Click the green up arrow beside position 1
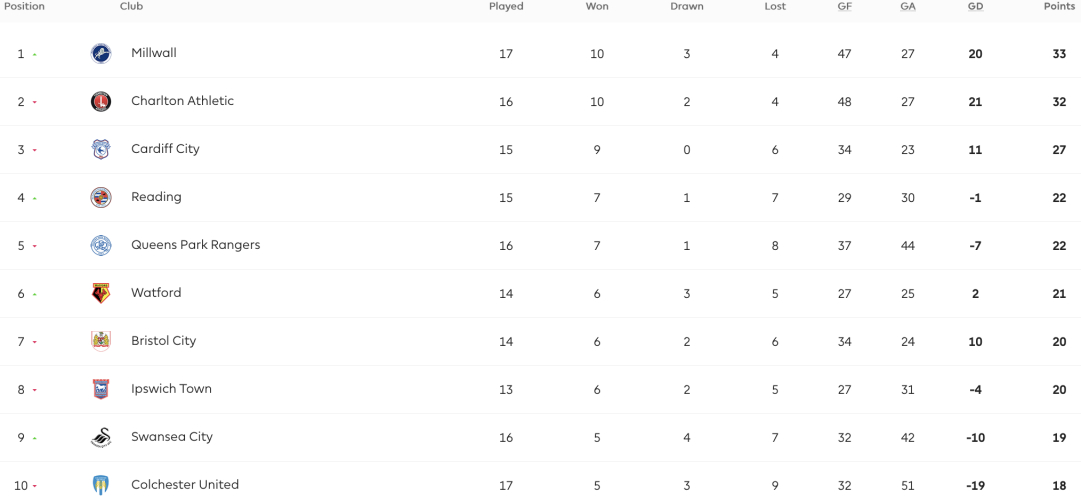This screenshot has width=1081, height=500. tap(34, 54)
